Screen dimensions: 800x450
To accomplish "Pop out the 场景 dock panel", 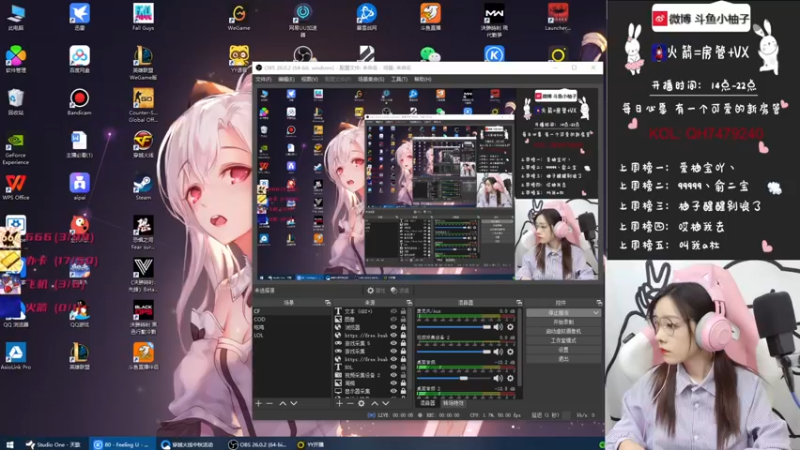I will point(328,303).
